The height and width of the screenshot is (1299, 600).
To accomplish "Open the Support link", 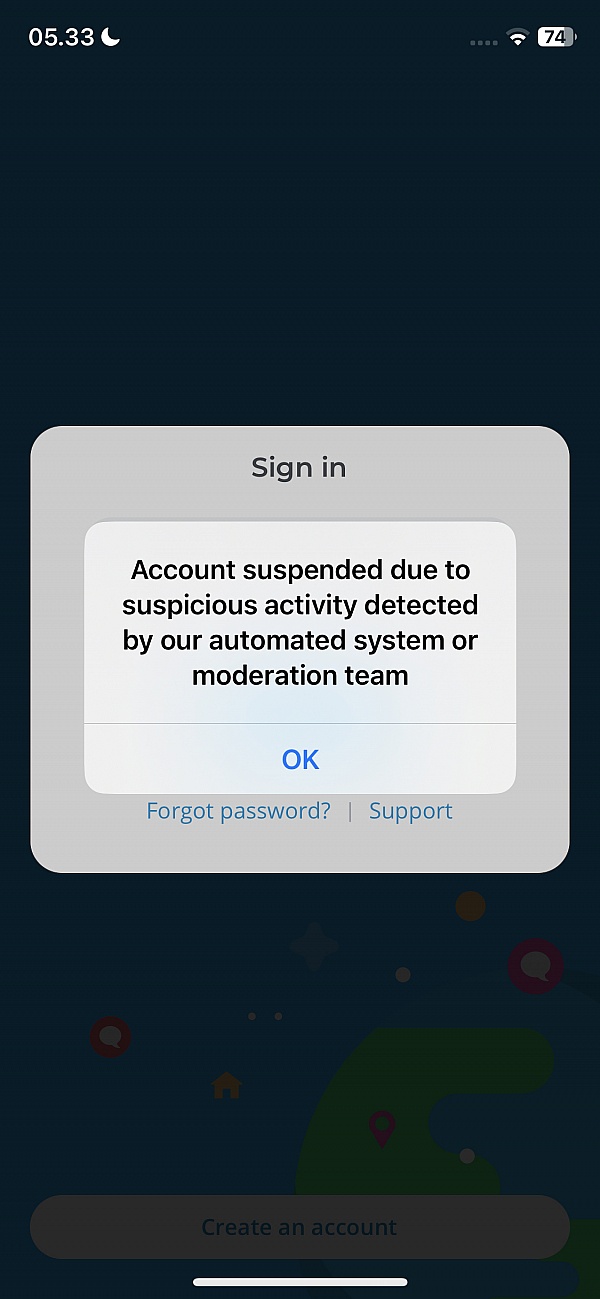I will (411, 811).
